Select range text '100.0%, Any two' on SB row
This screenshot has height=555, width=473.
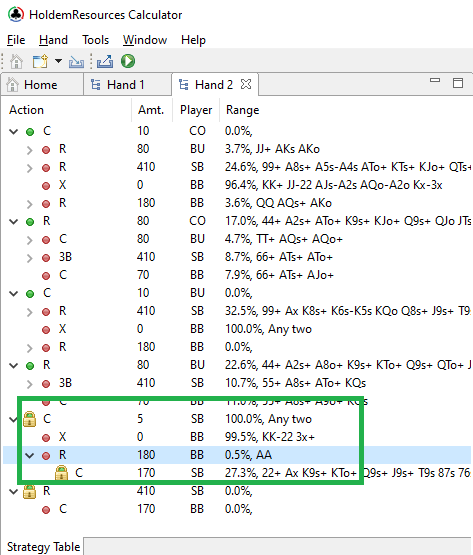coord(268,419)
